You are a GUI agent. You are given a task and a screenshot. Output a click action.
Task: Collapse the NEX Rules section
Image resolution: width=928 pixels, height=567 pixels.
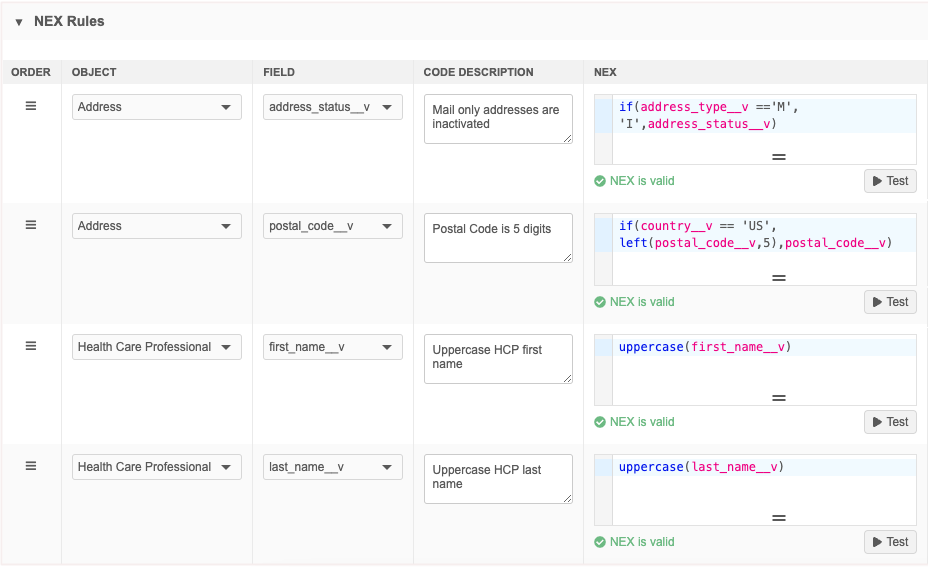(19, 22)
